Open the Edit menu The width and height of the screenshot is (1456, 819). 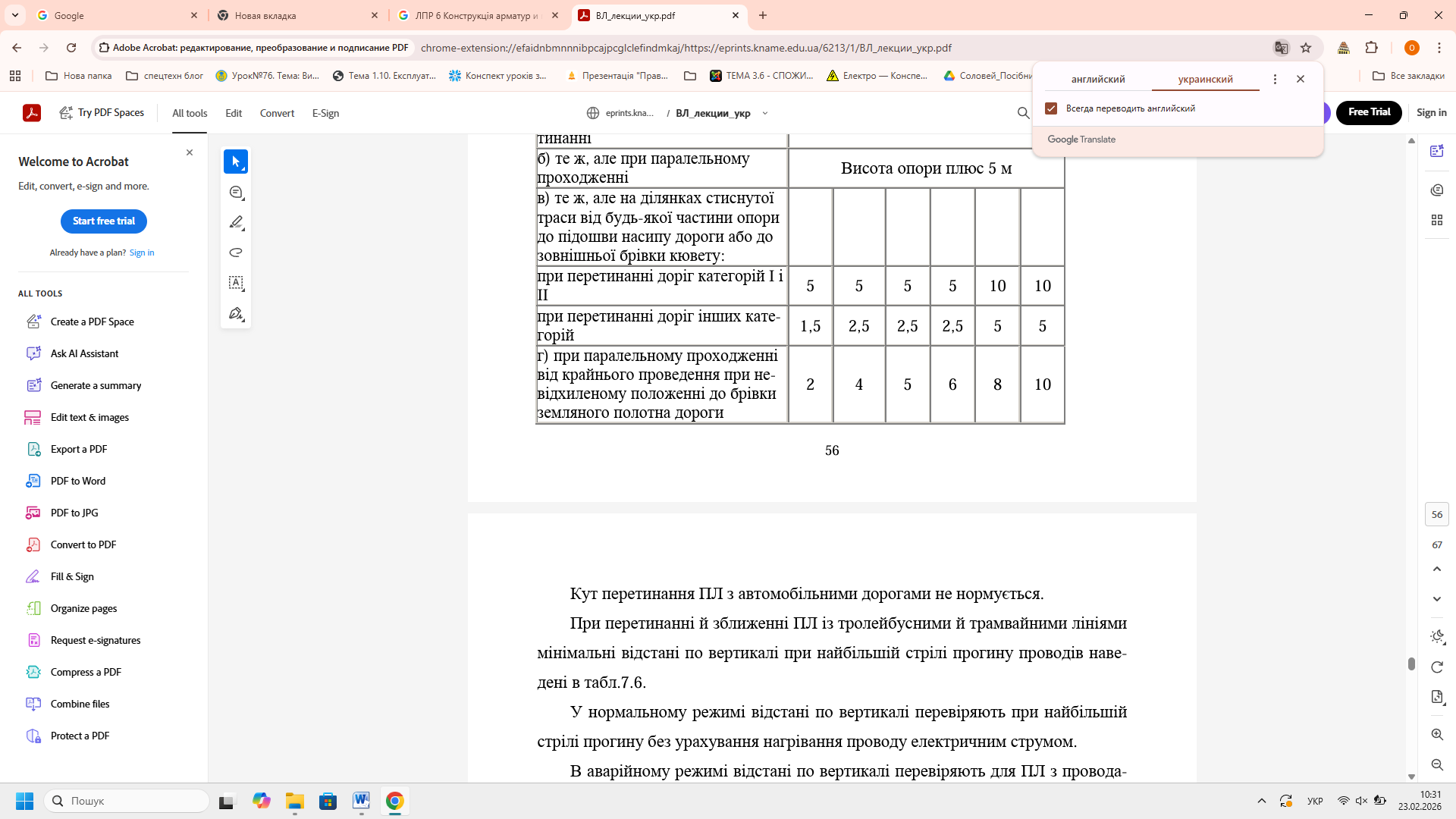pyautogui.click(x=234, y=113)
